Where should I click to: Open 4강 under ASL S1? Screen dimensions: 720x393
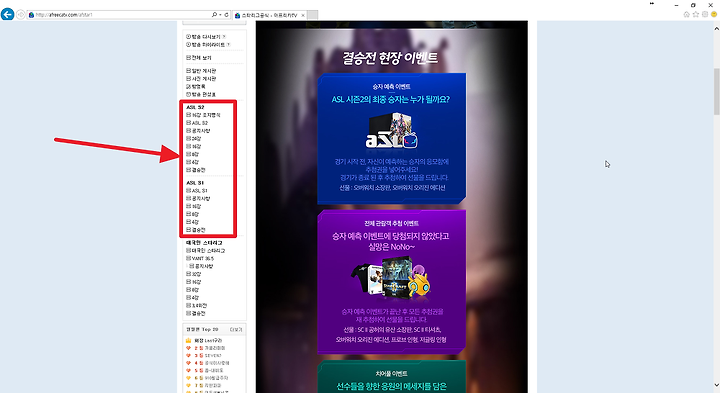pyautogui.click(x=192, y=222)
